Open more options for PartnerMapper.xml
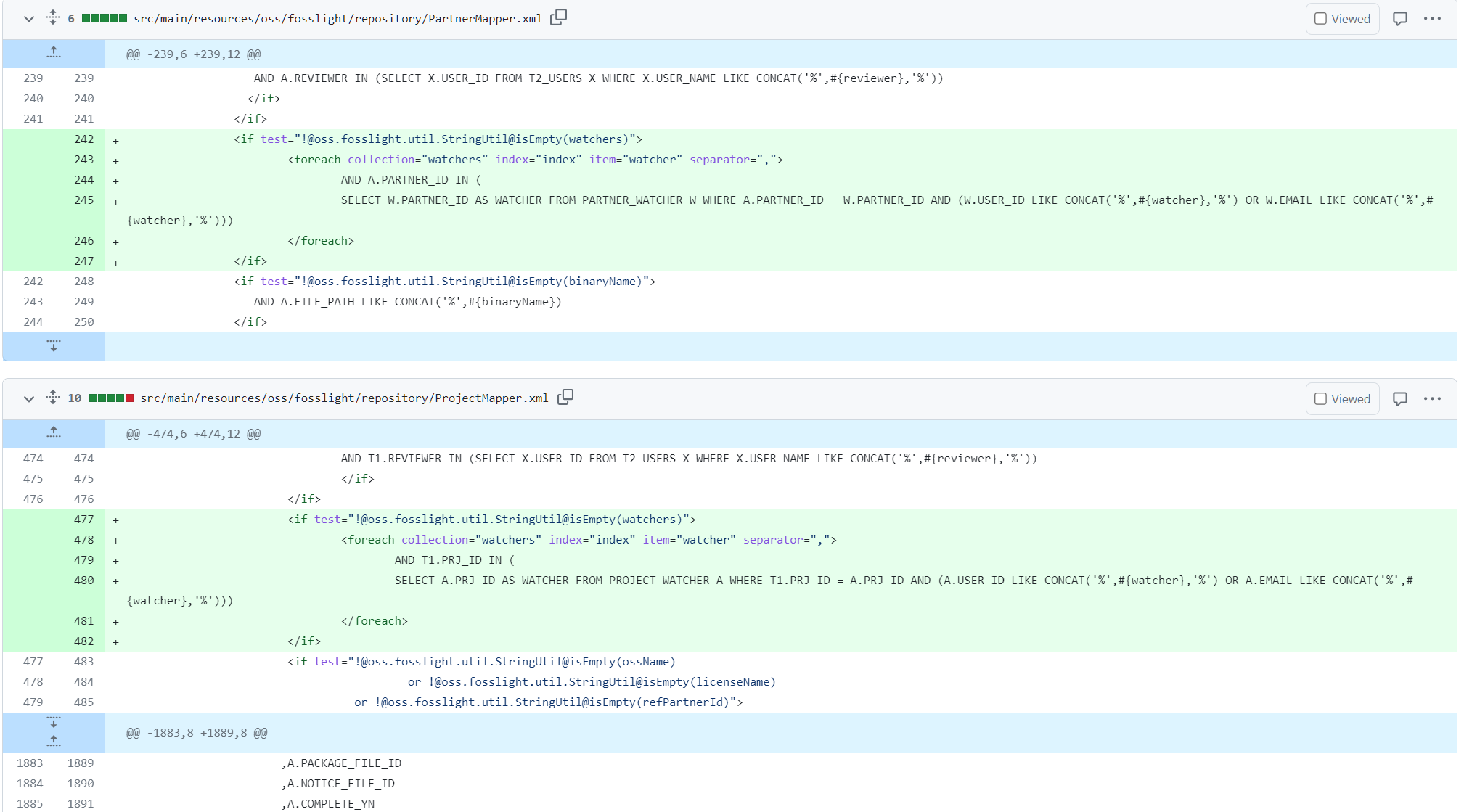Image resolution: width=1464 pixels, height=812 pixels. pyautogui.click(x=1431, y=19)
